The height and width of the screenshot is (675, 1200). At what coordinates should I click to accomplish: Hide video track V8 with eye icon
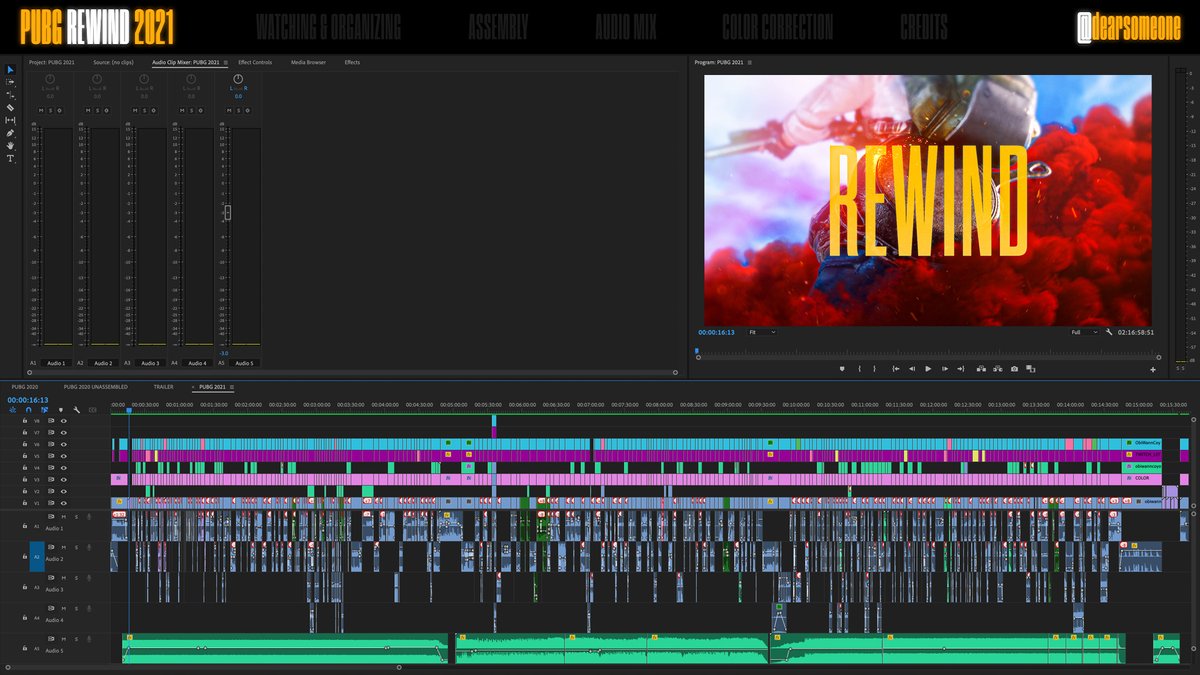(x=64, y=421)
